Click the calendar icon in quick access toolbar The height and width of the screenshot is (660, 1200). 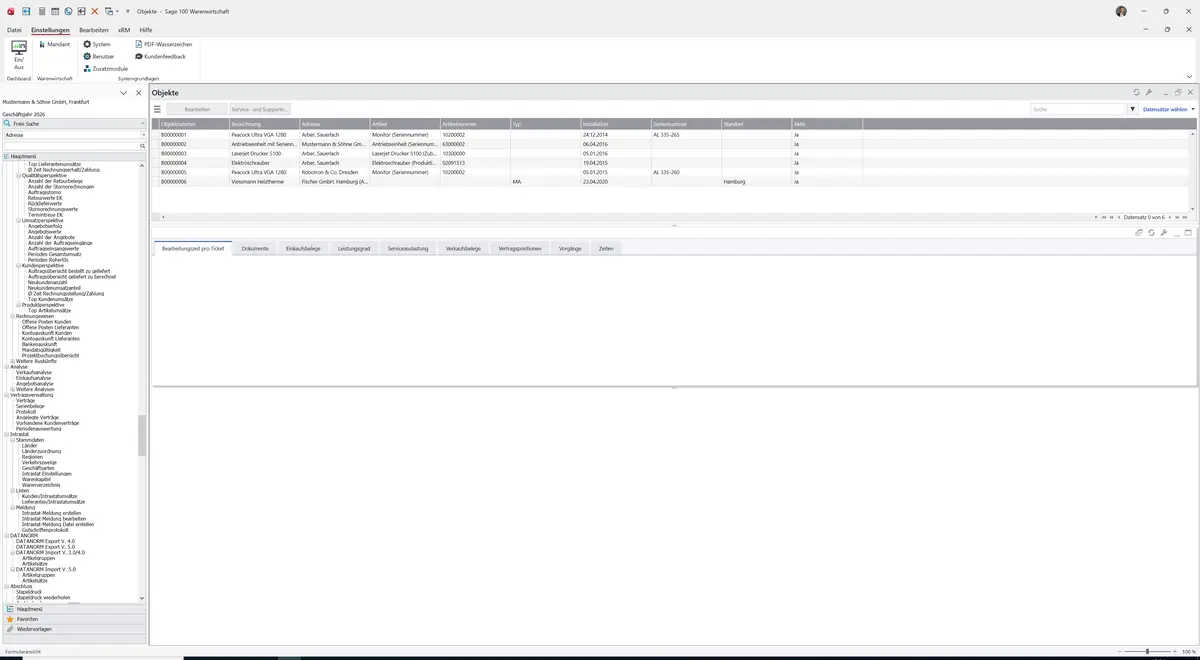pos(55,11)
